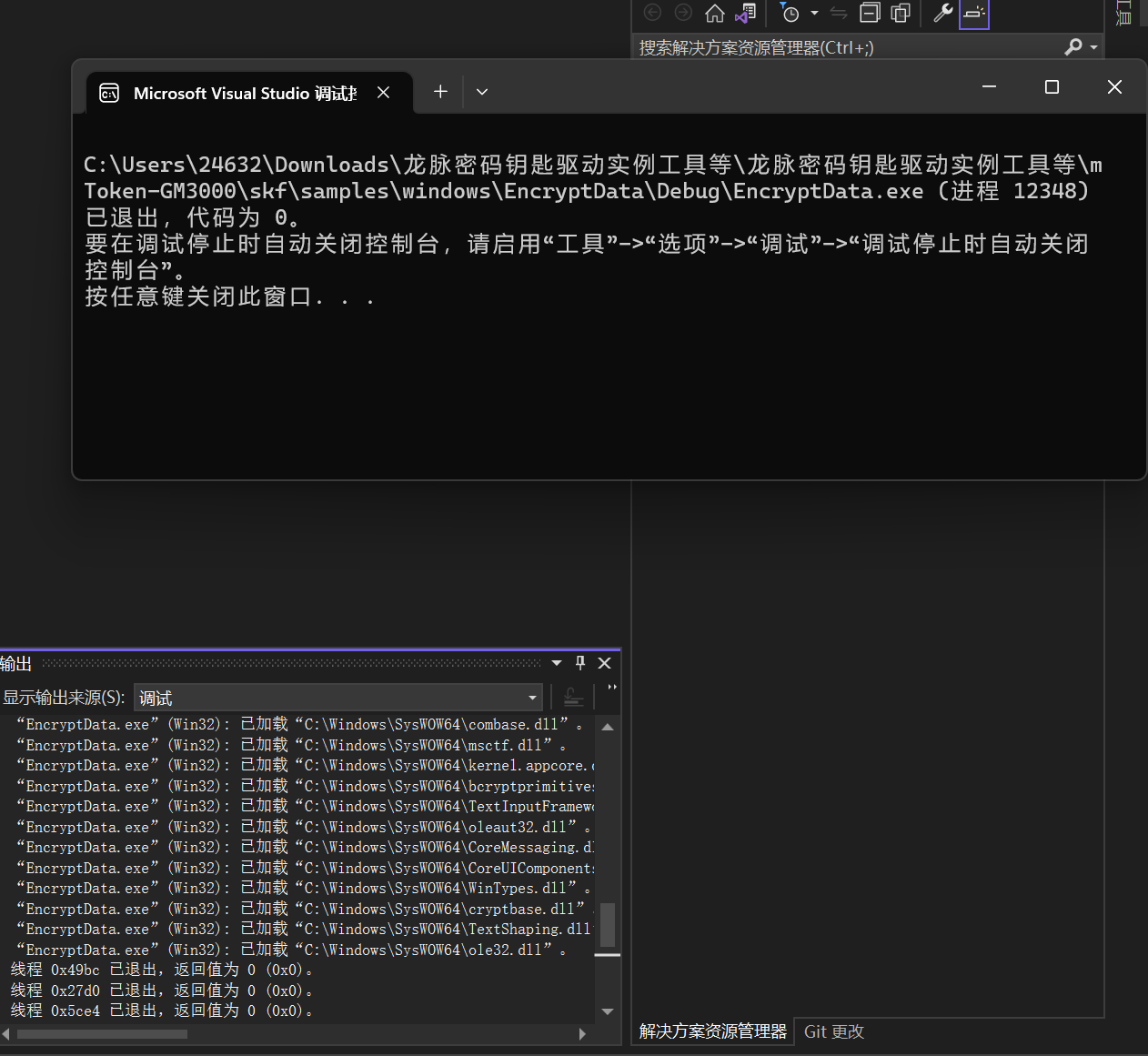Close the debug console window
Image resolution: width=1148 pixels, height=1056 pixels.
tap(1114, 86)
